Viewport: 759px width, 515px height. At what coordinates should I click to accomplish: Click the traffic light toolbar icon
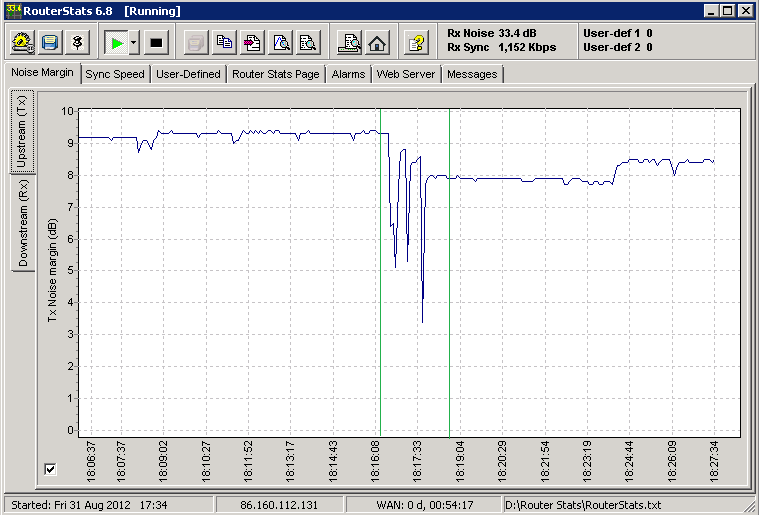coord(78,43)
